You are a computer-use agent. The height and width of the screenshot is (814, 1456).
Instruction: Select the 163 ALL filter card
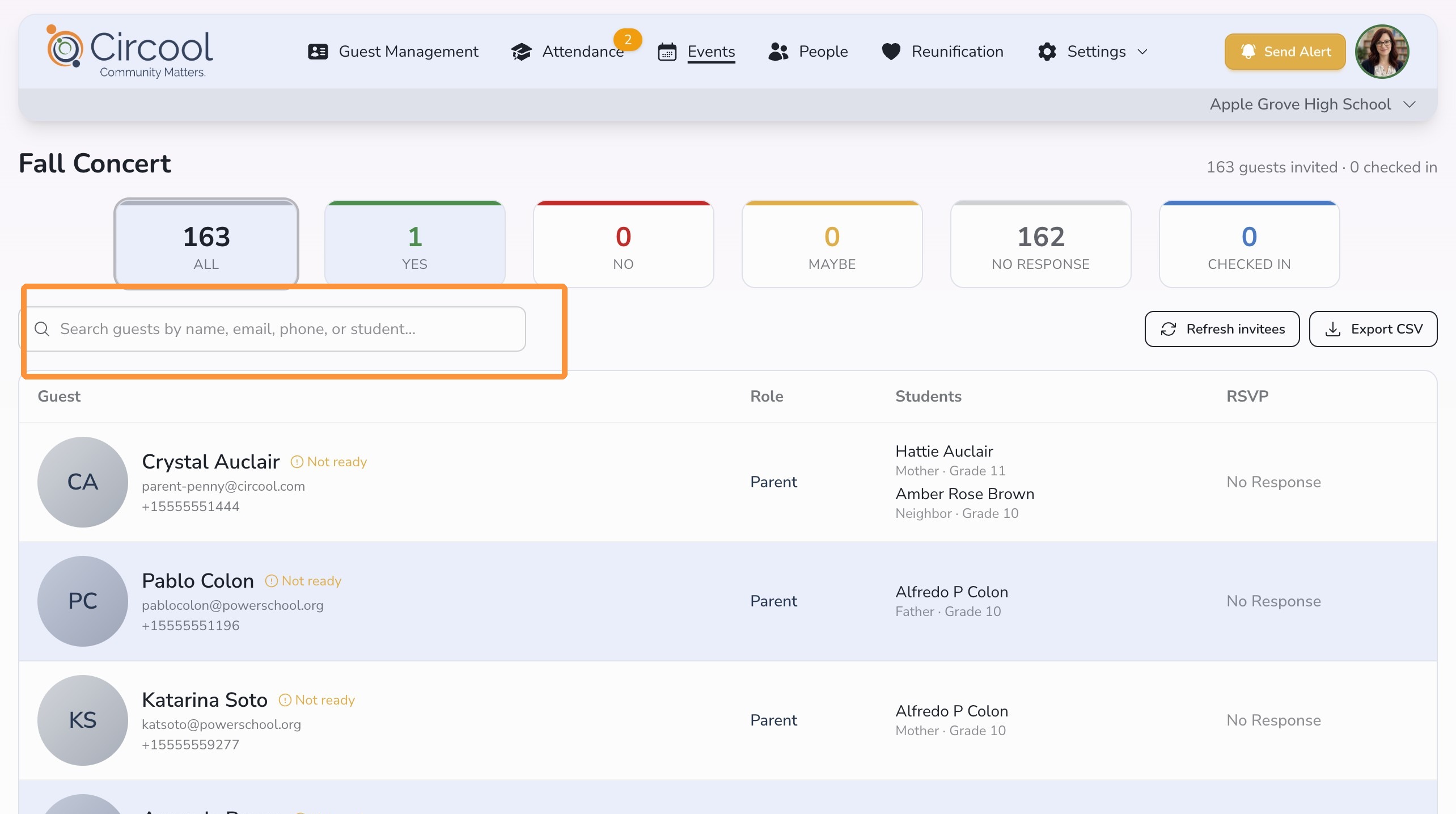tap(206, 244)
